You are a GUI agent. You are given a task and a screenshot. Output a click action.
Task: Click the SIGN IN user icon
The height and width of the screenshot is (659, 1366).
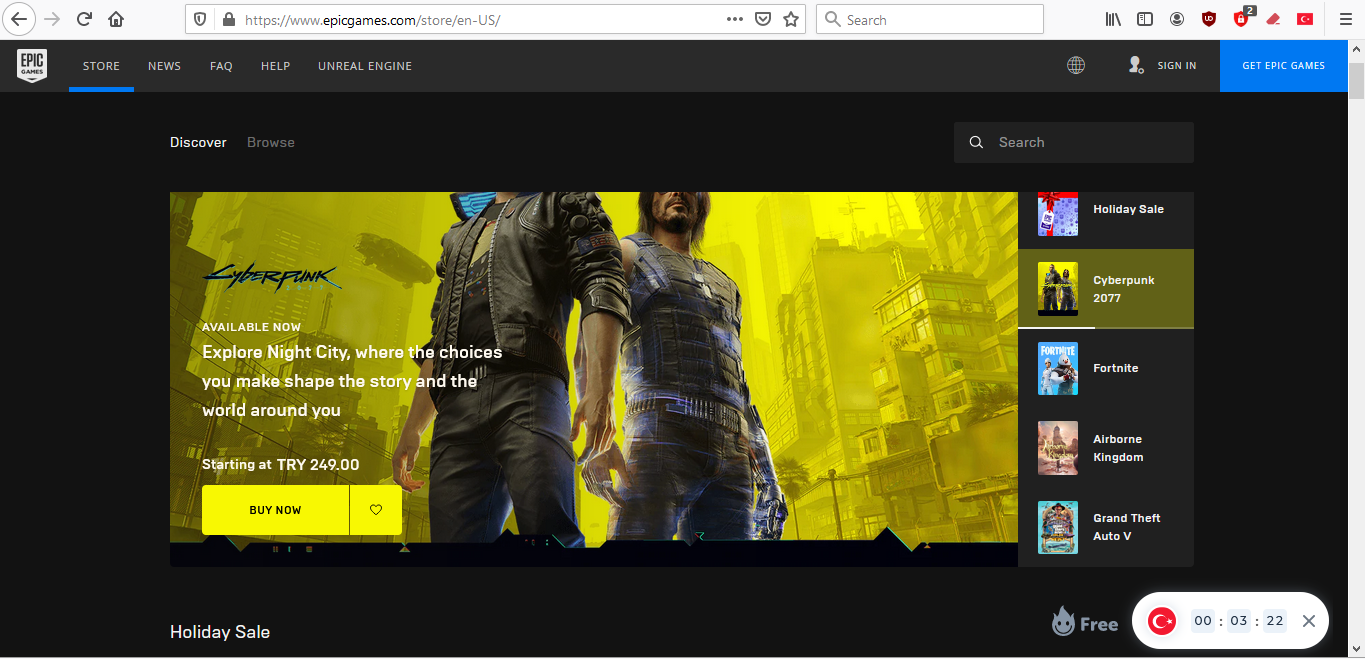1136,66
